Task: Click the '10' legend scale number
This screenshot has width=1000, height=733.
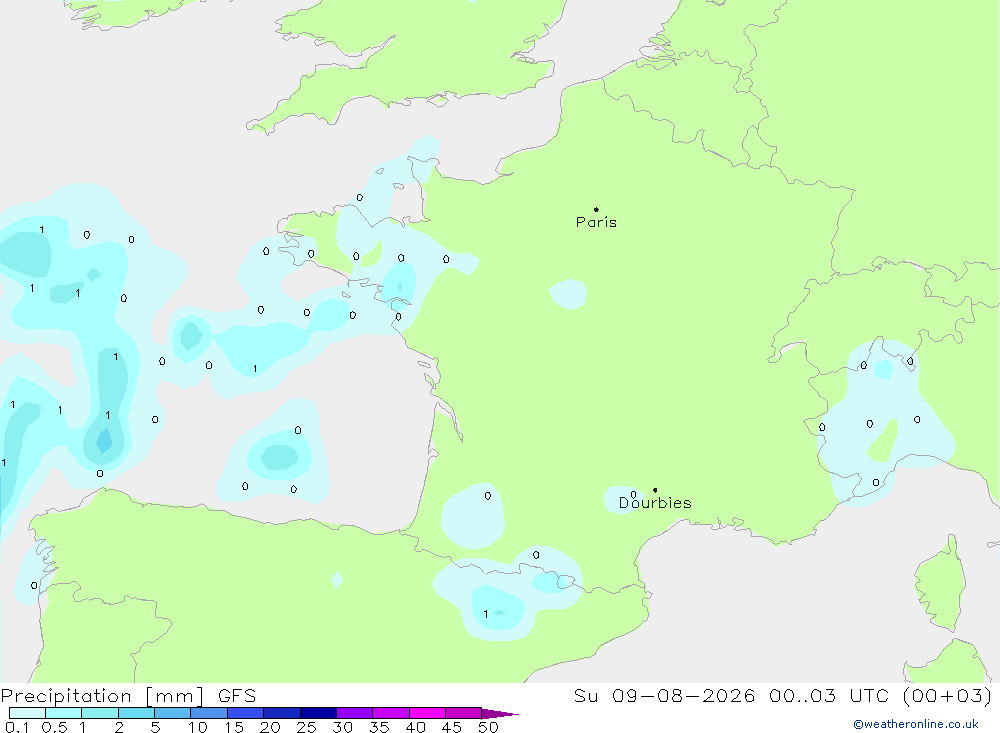Action: 198,727
